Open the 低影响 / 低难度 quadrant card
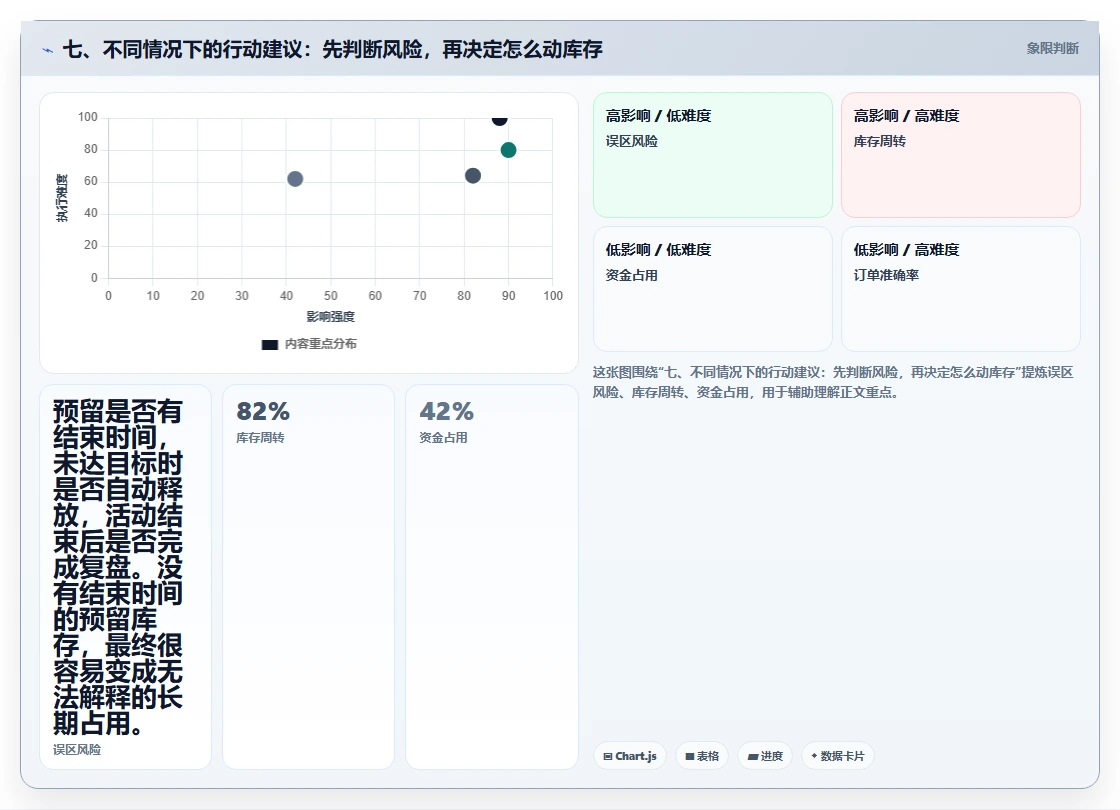 [713, 289]
